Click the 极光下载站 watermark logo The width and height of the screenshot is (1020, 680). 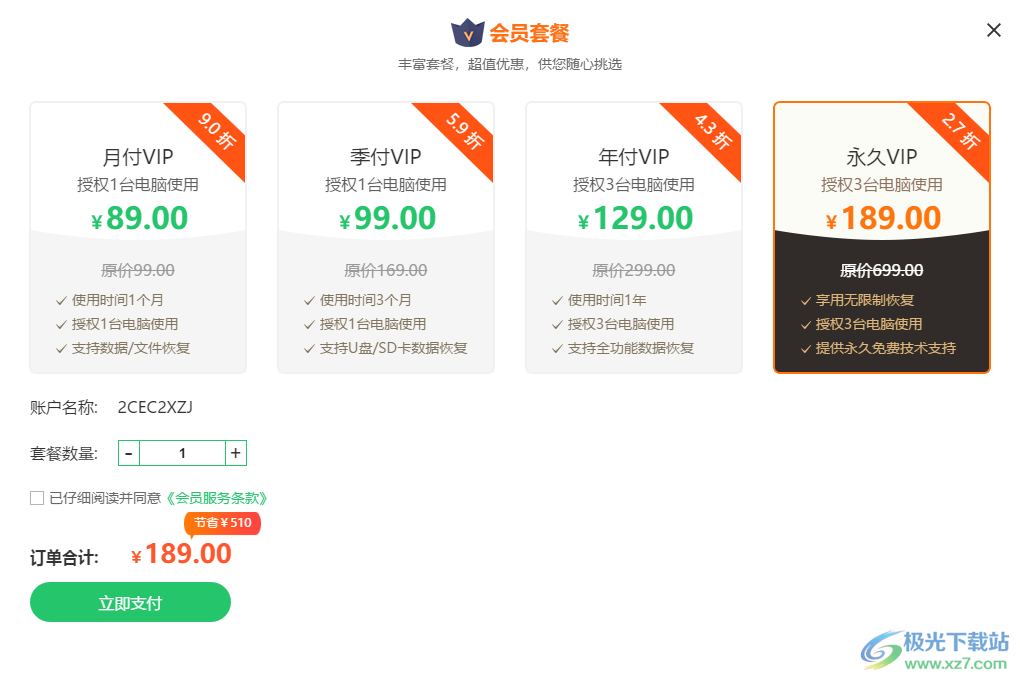tap(934, 650)
